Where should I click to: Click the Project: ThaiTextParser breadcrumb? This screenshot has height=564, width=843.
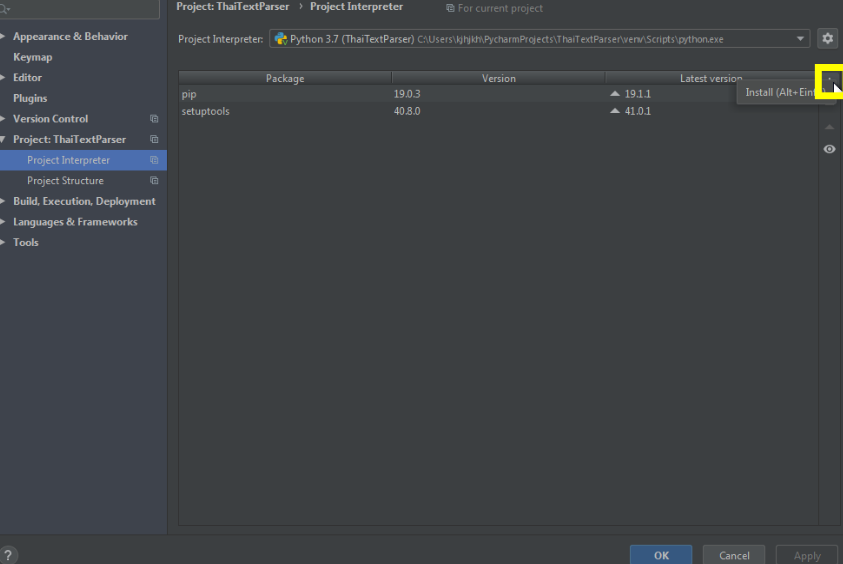pos(233,7)
